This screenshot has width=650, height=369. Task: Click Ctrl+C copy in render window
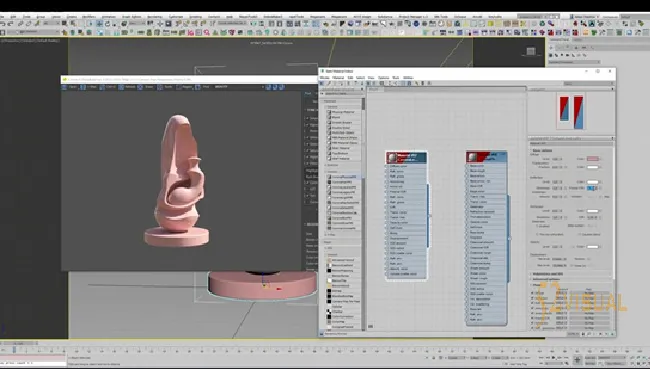(x=107, y=87)
